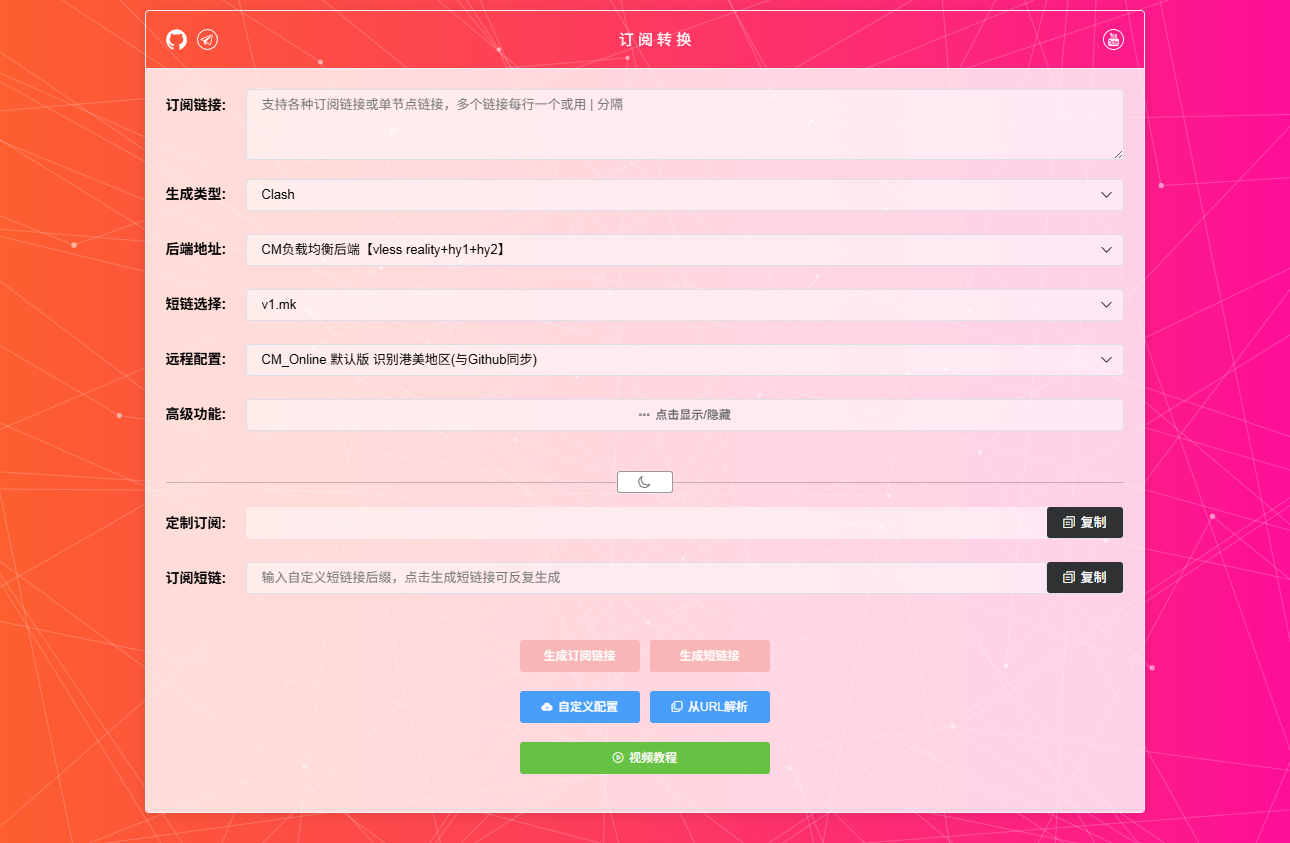Toggle visibility of advanced features panel

tap(684, 414)
